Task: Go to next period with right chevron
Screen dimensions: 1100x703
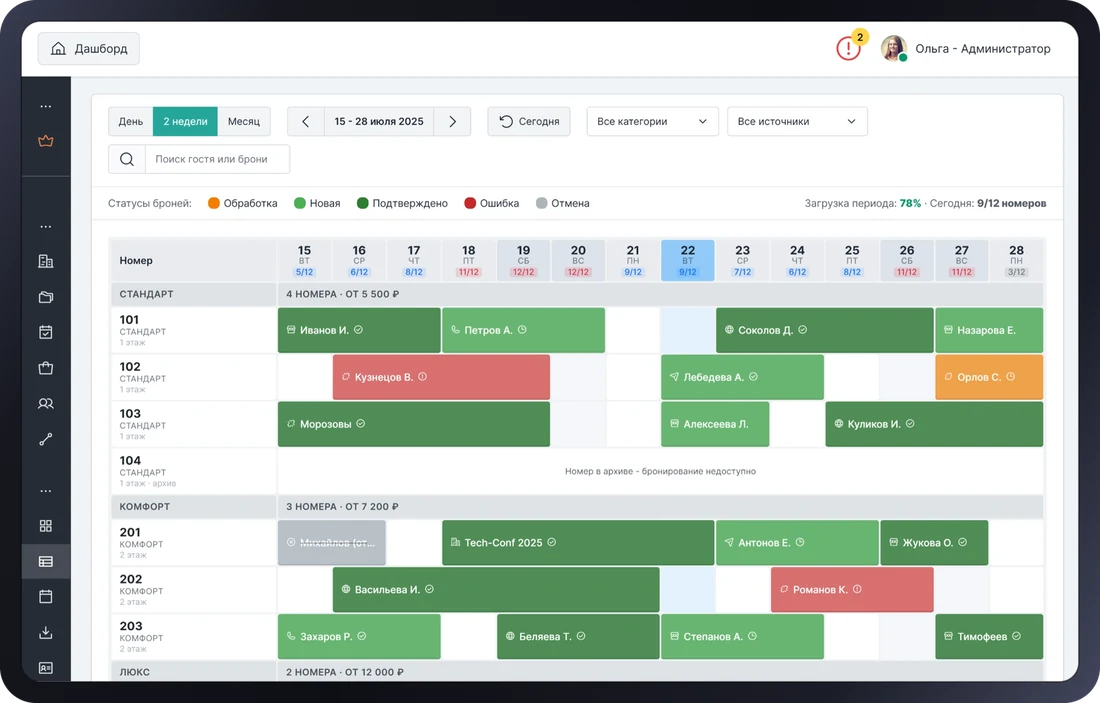Action: pos(452,121)
